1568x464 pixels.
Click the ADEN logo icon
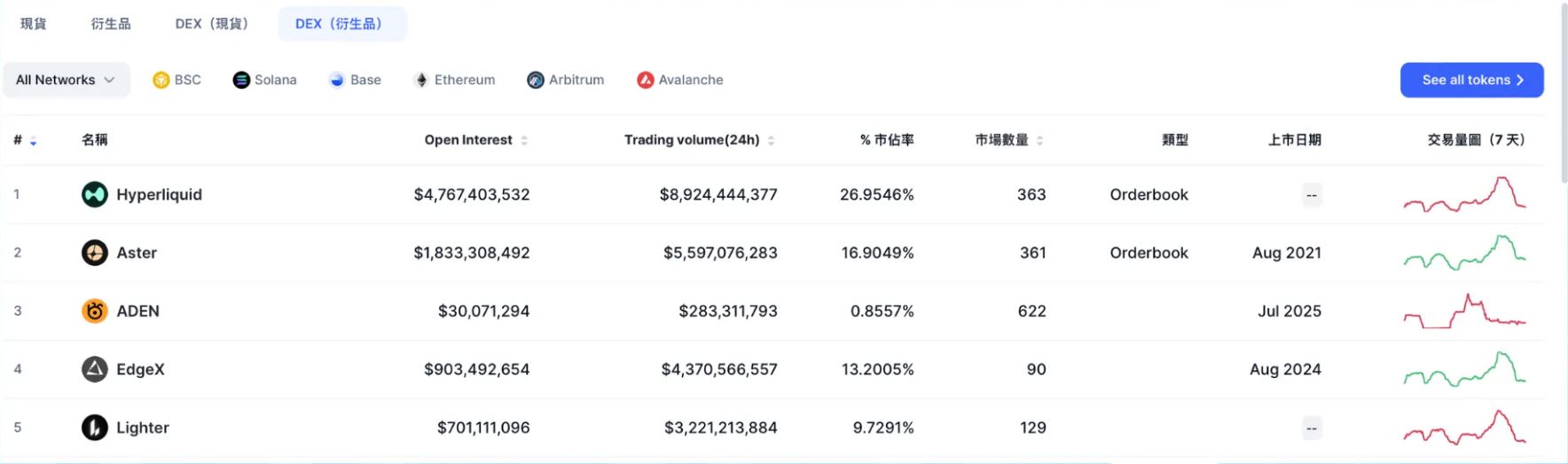pos(95,311)
